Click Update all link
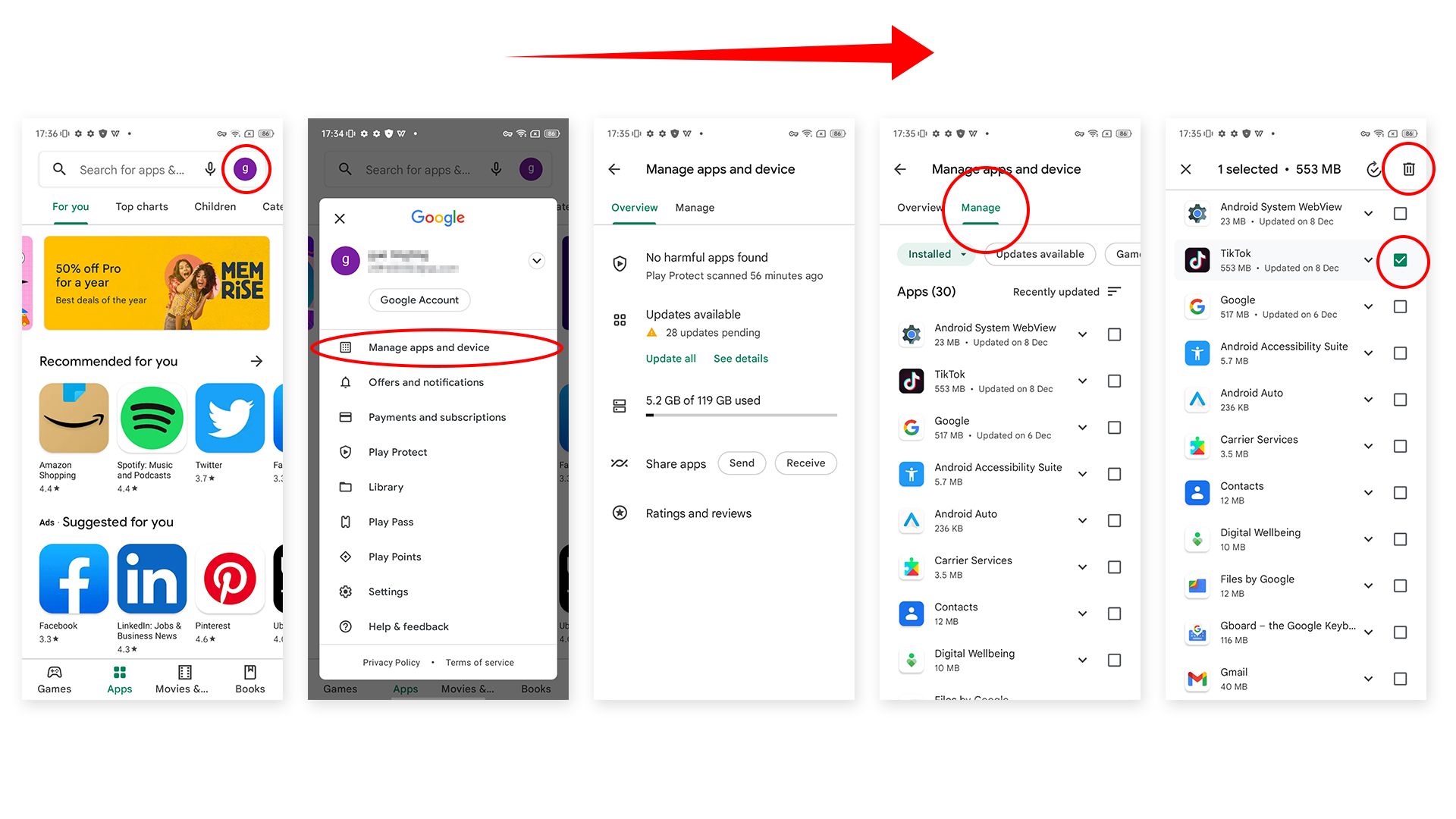The width and height of the screenshot is (1456, 819). coord(670,359)
